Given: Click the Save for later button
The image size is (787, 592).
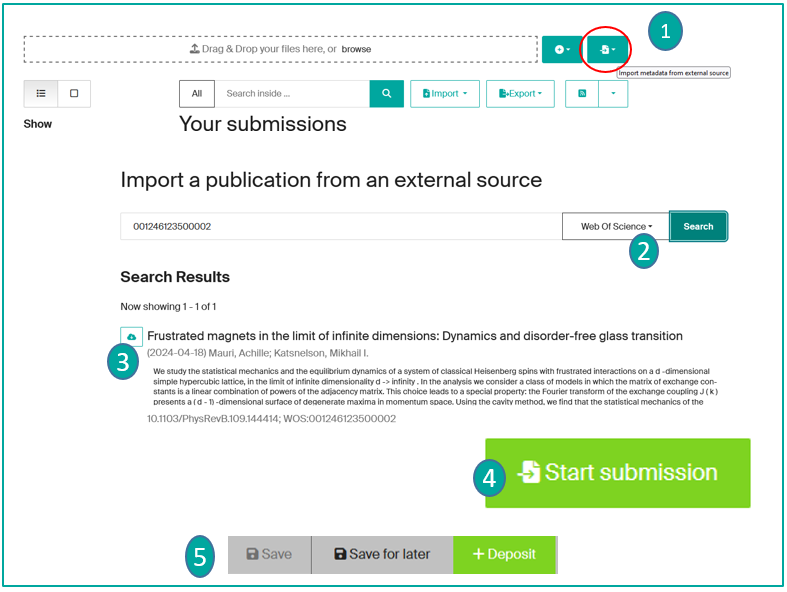Looking at the screenshot, I should coord(382,554).
